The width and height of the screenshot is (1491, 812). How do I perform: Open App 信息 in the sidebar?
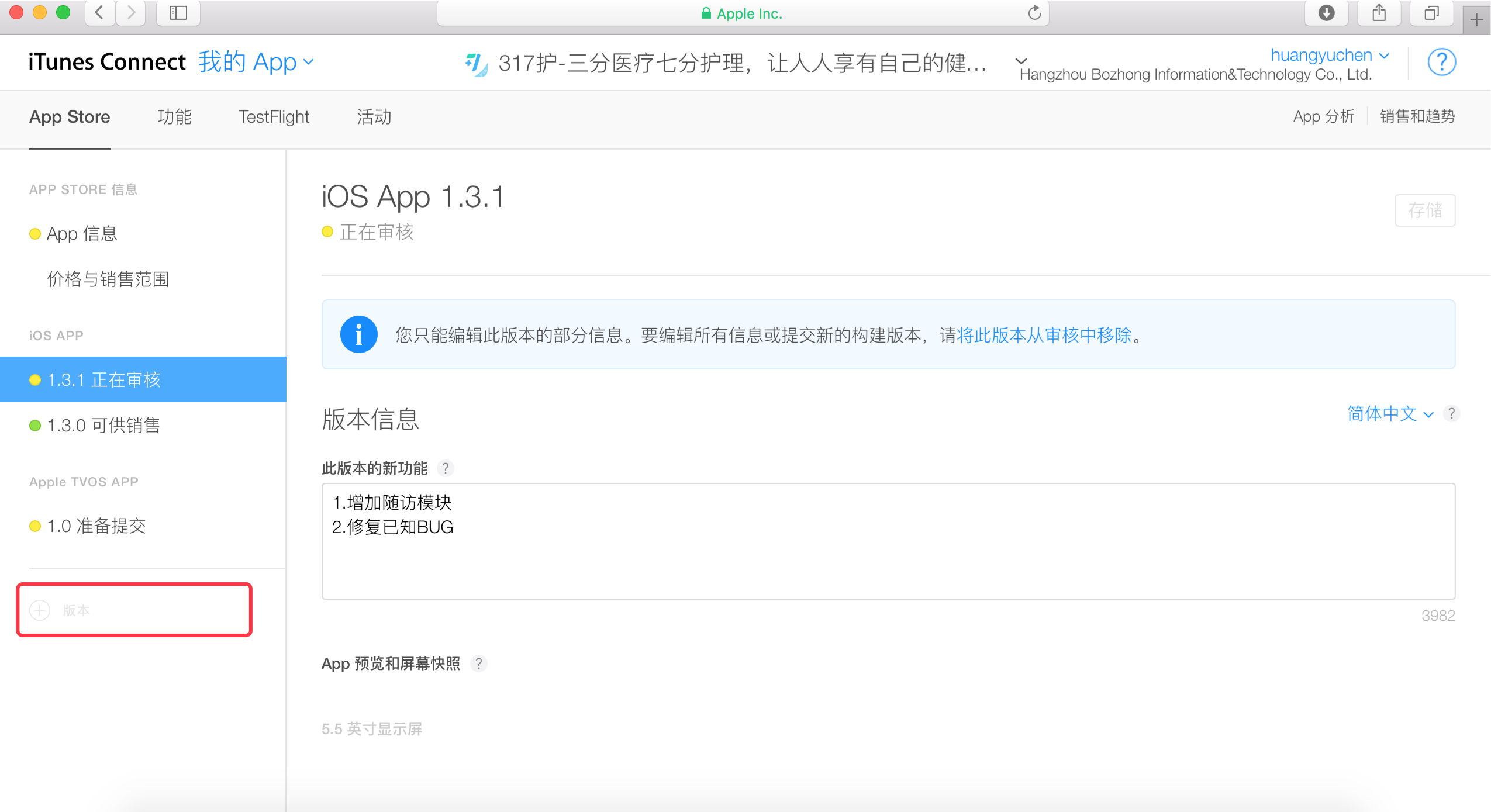[82, 234]
